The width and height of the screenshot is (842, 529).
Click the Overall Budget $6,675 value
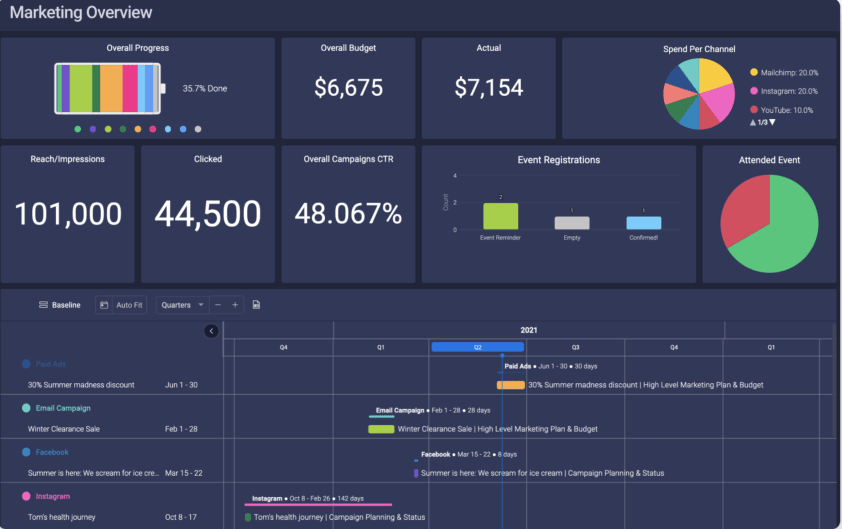pyautogui.click(x=349, y=88)
